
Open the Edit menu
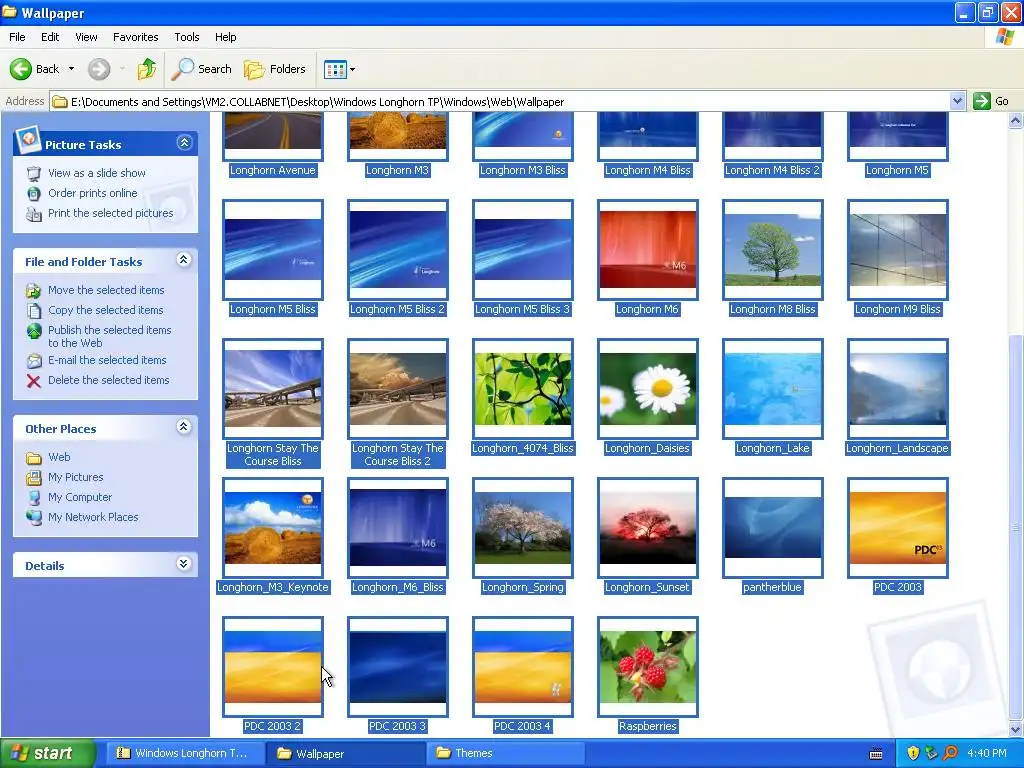50,37
